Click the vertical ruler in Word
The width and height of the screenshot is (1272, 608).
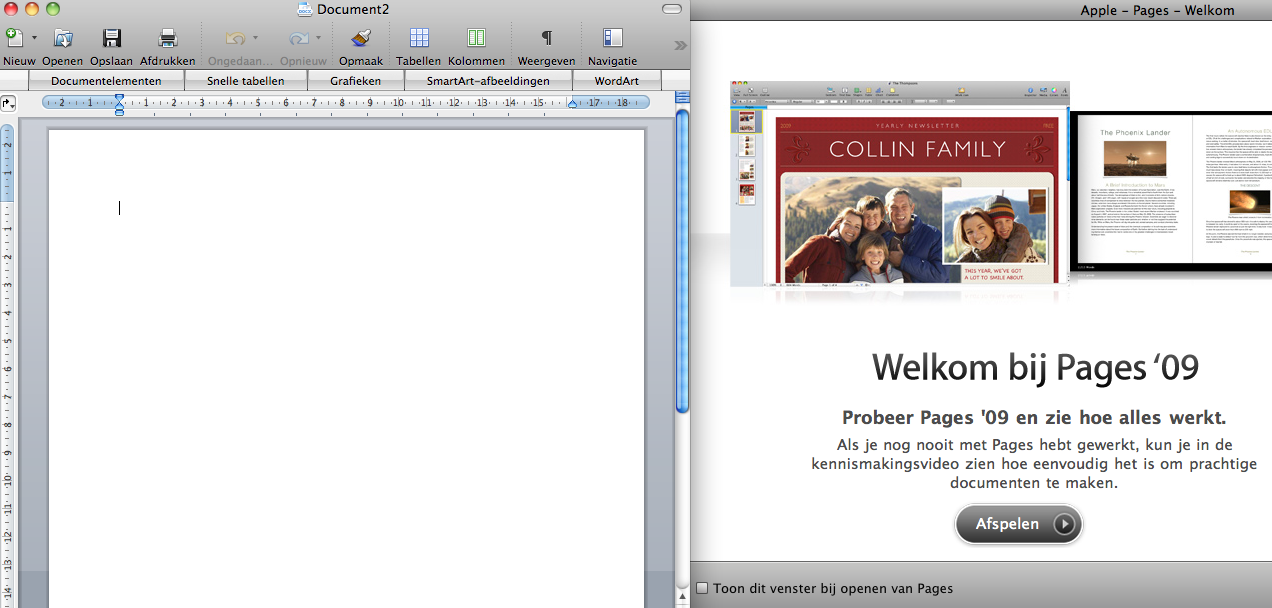(x=8, y=365)
